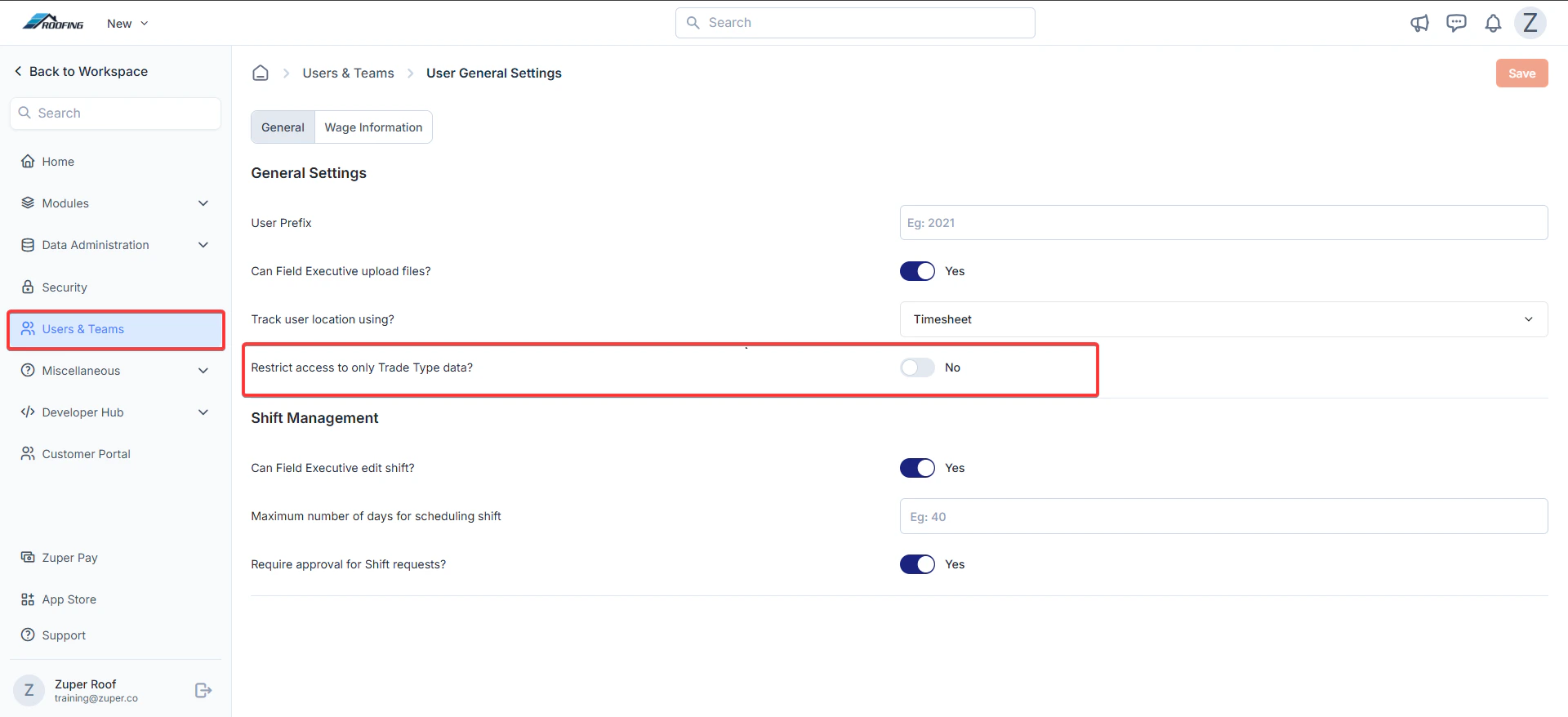The image size is (1568, 717).
Task: Expand the Miscellaneous chevron
Action: pyautogui.click(x=203, y=370)
